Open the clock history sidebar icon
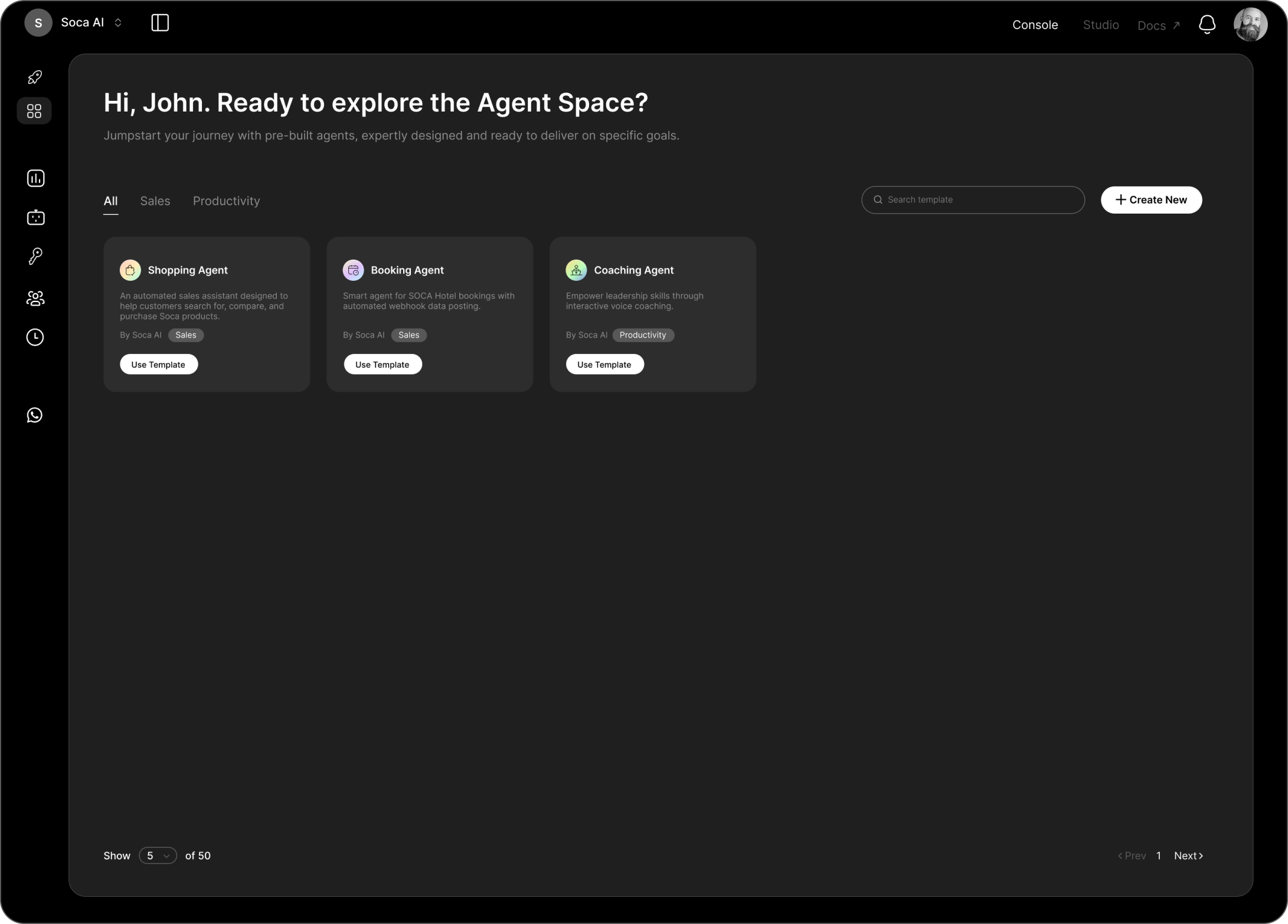Screen dimensions: 1288x924 [35, 337]
